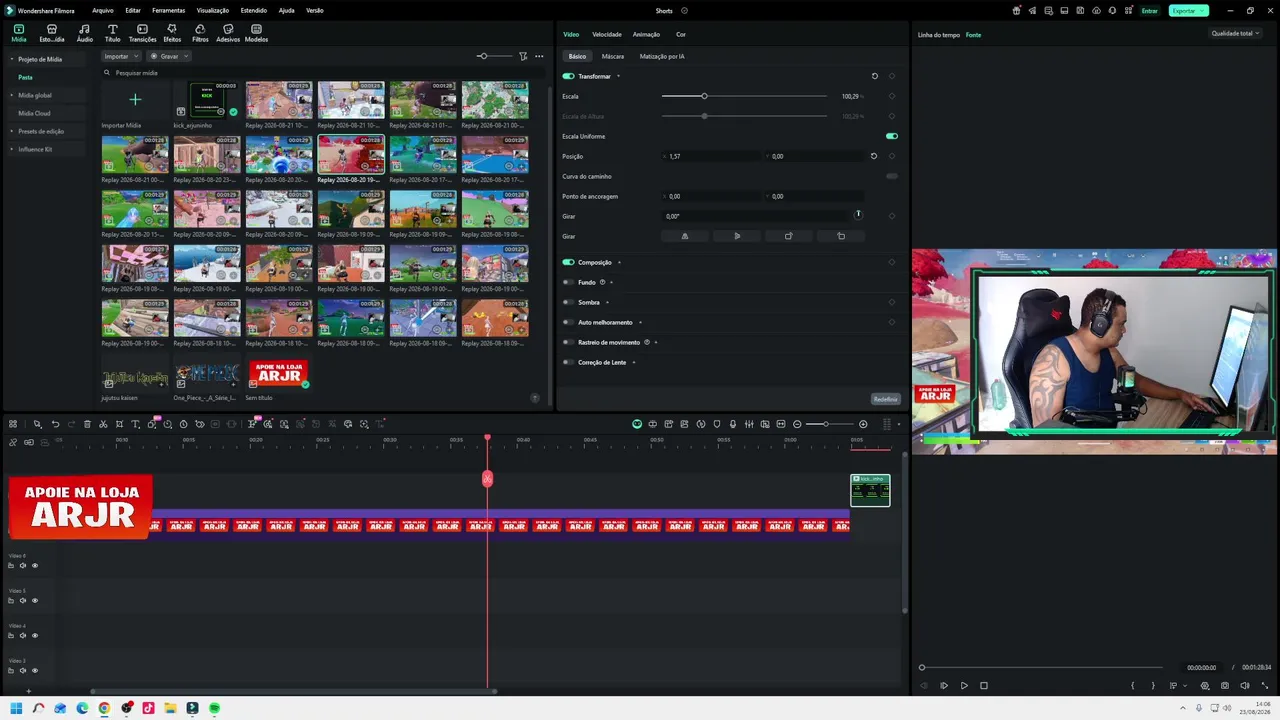Open the Importar dropdown
The image size is (1280, 720).
coord(120,56)
